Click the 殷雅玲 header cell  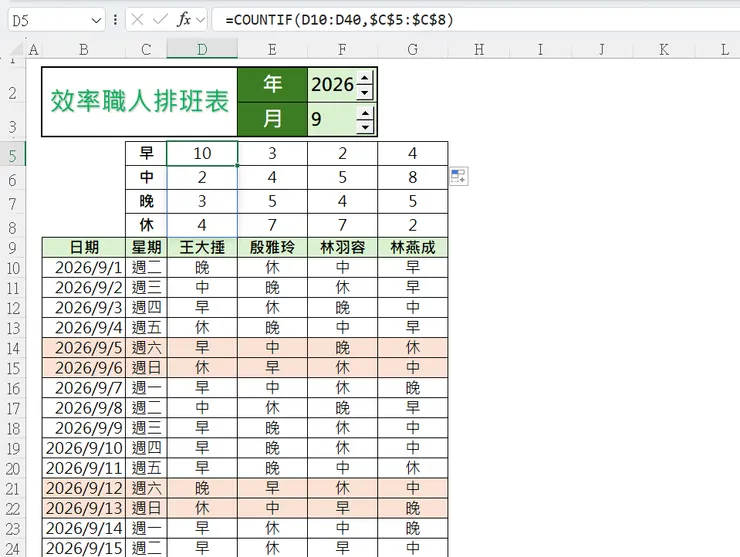point(272,247)
